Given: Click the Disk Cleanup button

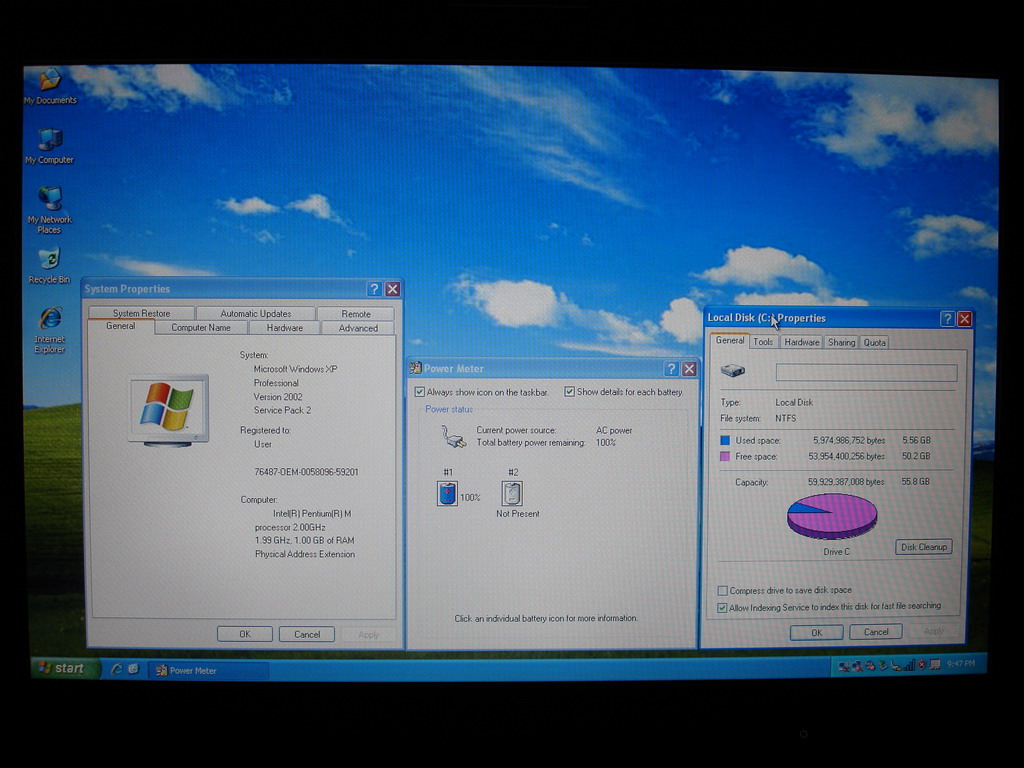Looking at the screenshot, I should (x=924, y=547).
